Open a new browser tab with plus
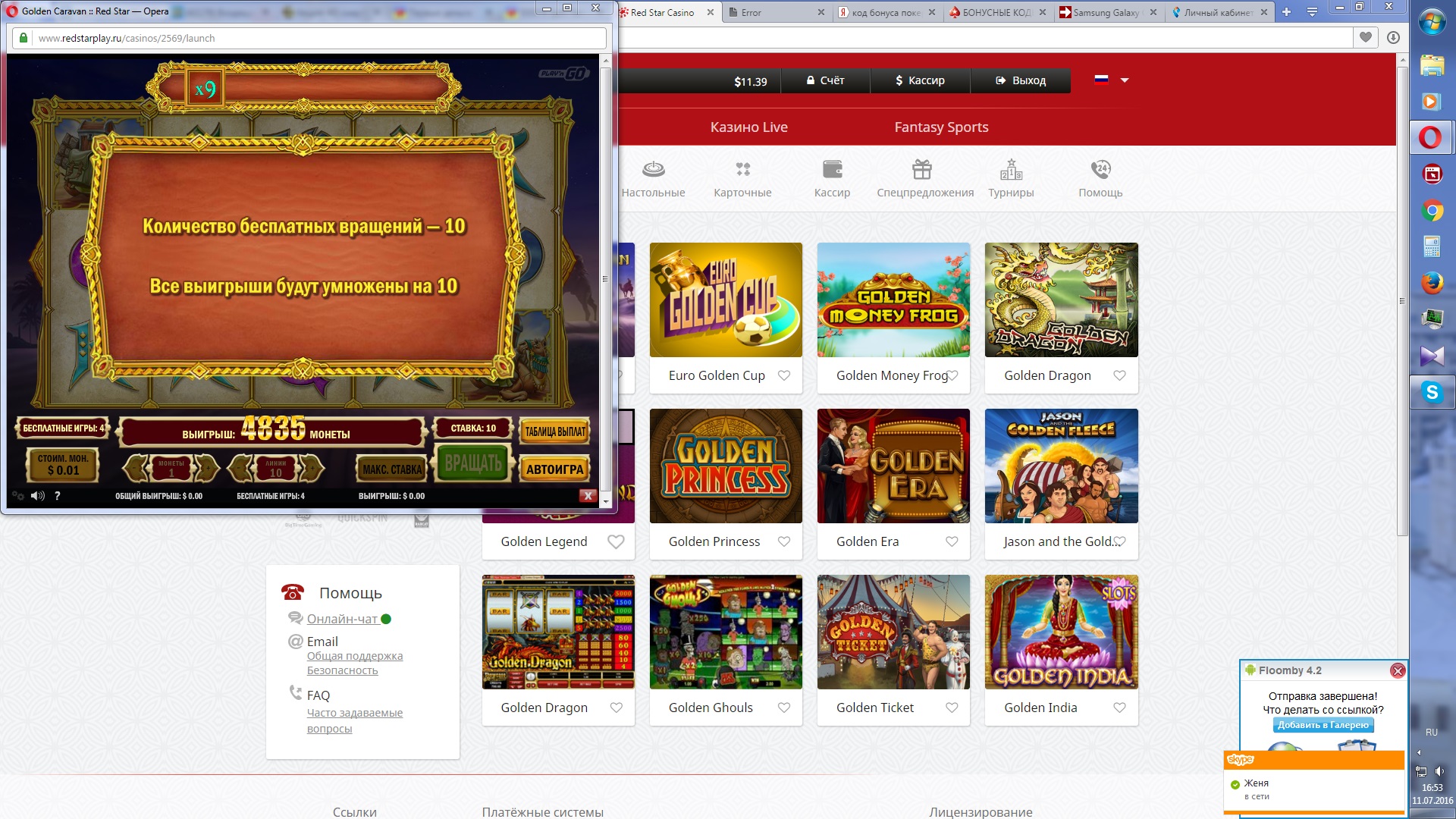This screenshot has width=1456, height=819. point(1287,12)
